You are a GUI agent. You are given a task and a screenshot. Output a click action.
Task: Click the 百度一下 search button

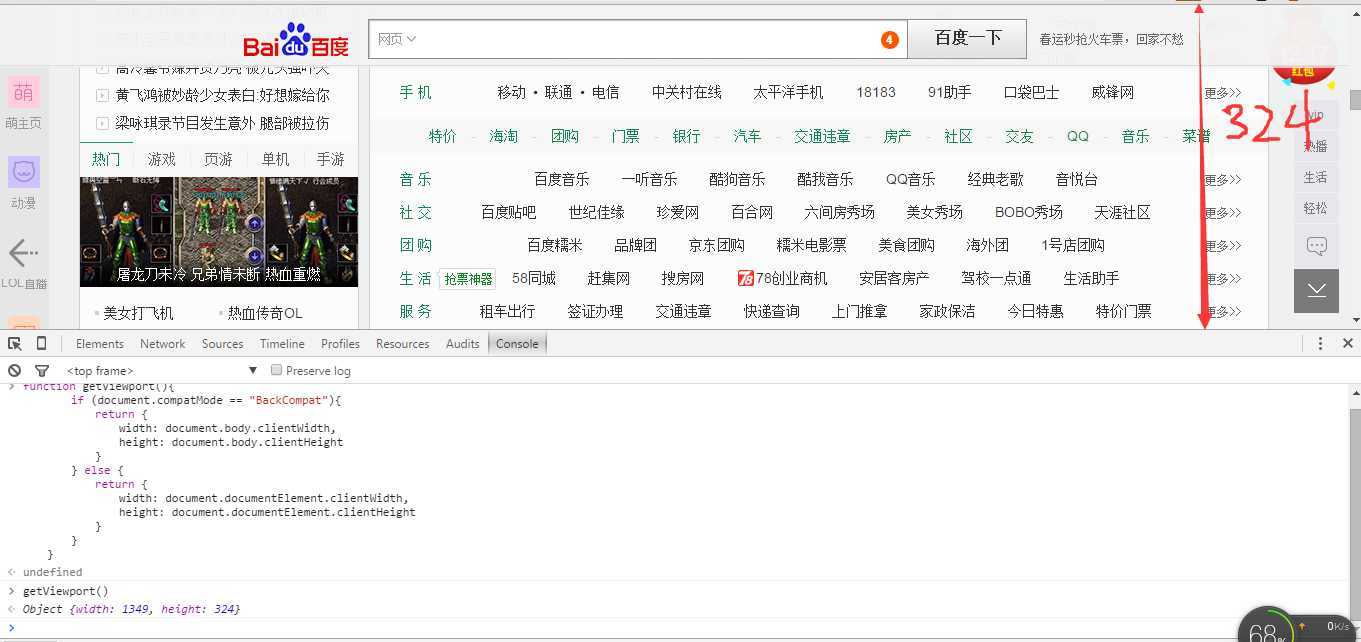pos(967,39)
